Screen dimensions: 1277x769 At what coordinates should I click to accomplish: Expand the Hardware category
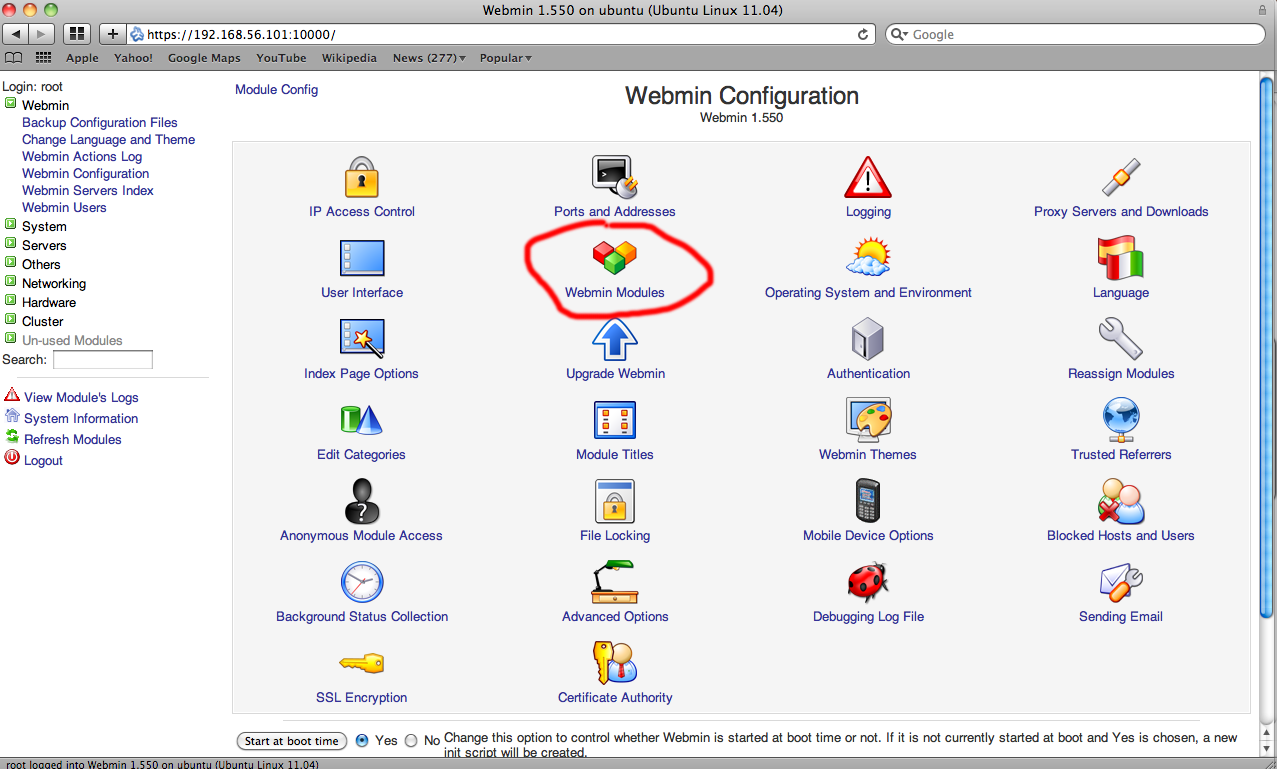(x=11, y=301)
